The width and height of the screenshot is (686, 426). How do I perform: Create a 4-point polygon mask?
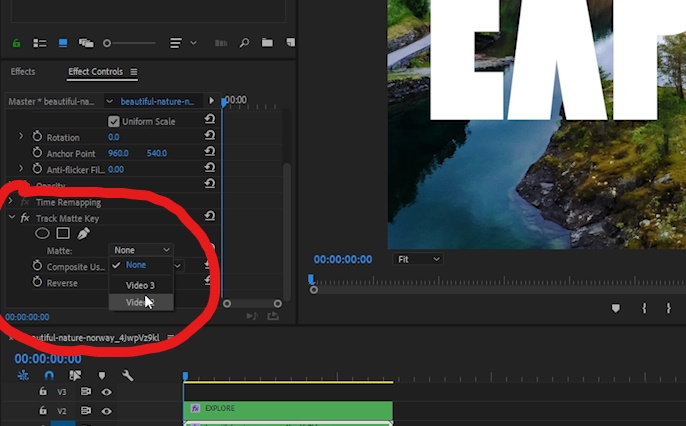63,234
